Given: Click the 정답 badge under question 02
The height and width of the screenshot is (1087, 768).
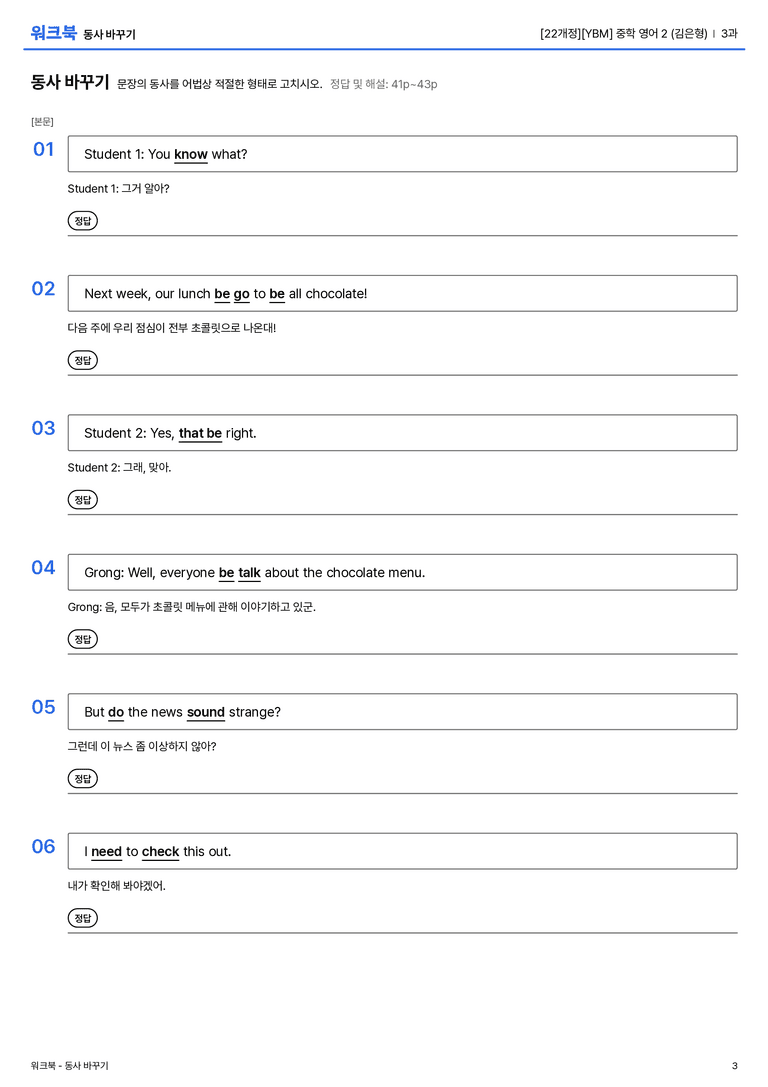Looking at the screenshot, I should (x=82, y=360).
